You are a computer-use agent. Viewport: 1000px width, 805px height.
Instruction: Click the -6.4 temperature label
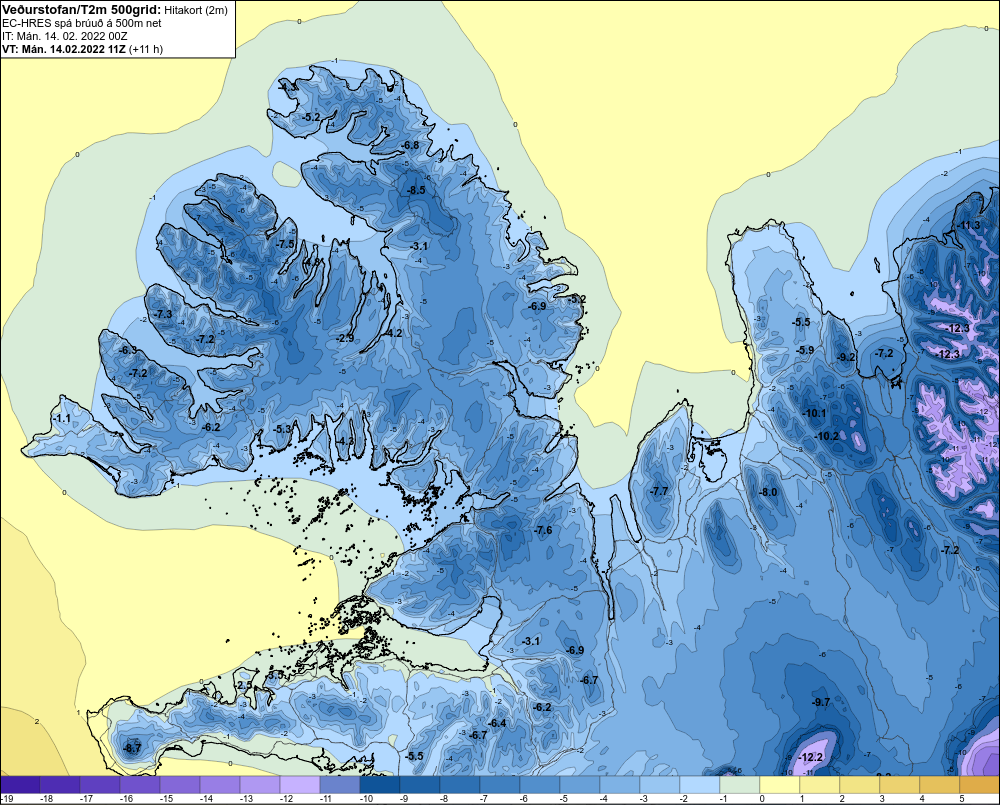tap(497, 723)
